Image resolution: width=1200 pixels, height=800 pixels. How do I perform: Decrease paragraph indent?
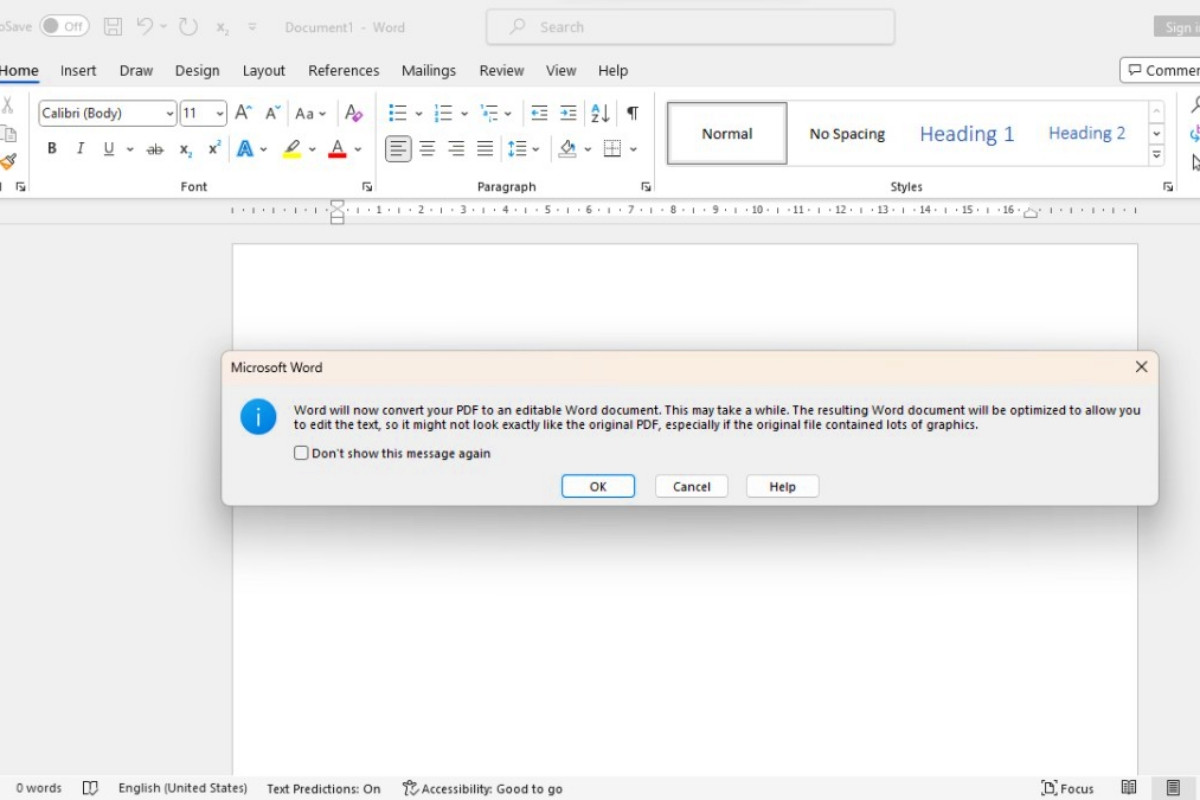click(539, 113)
